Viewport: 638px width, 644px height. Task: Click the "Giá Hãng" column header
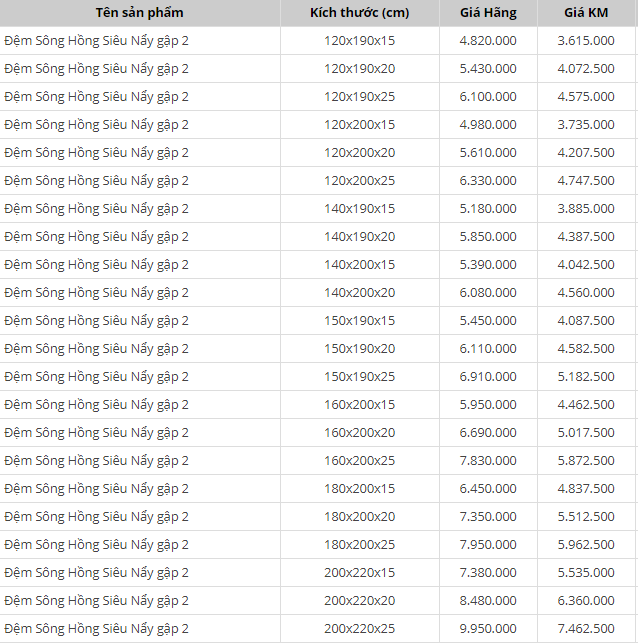point(488,12)
